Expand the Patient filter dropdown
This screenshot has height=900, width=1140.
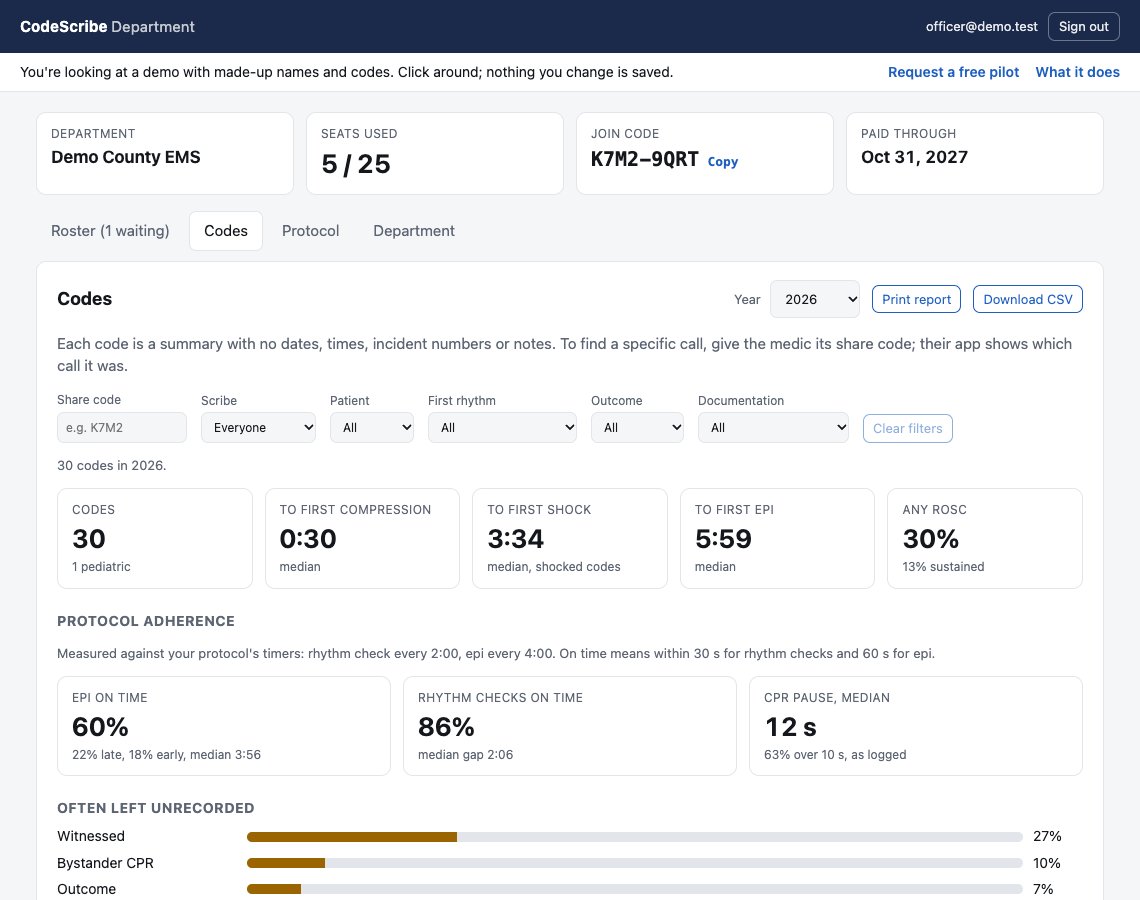point(372,427)
